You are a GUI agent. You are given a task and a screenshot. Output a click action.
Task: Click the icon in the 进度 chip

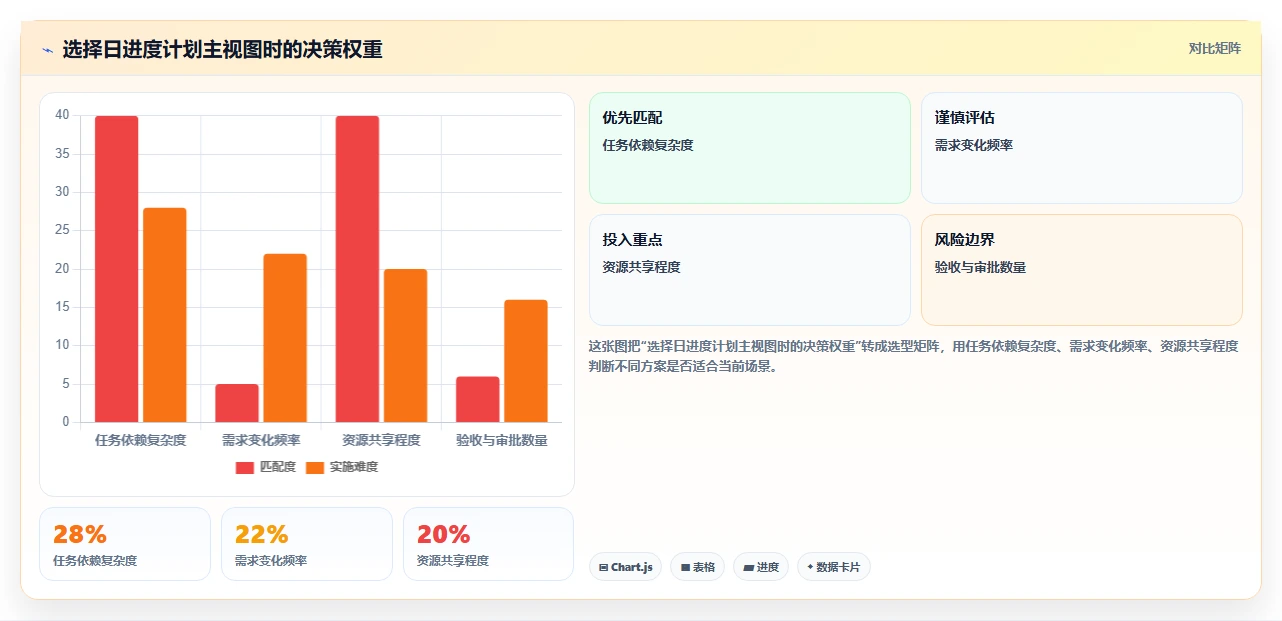pos(748,567)
